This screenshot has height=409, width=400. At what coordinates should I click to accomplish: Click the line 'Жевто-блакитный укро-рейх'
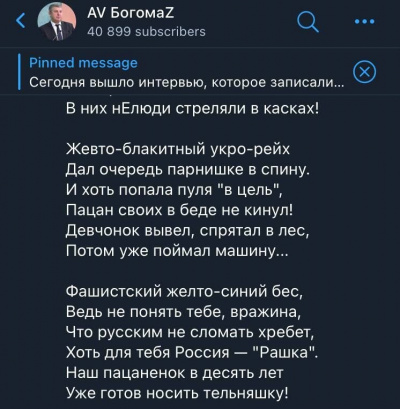(178, 149)
